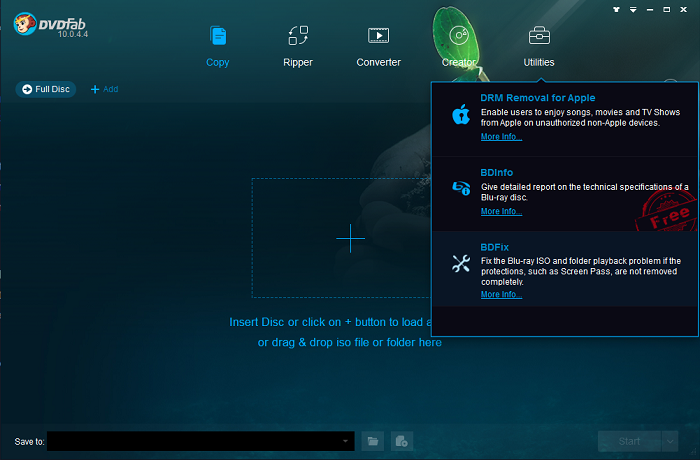Click the large plus to load source
700x460 pixels.
coord(350,238)
